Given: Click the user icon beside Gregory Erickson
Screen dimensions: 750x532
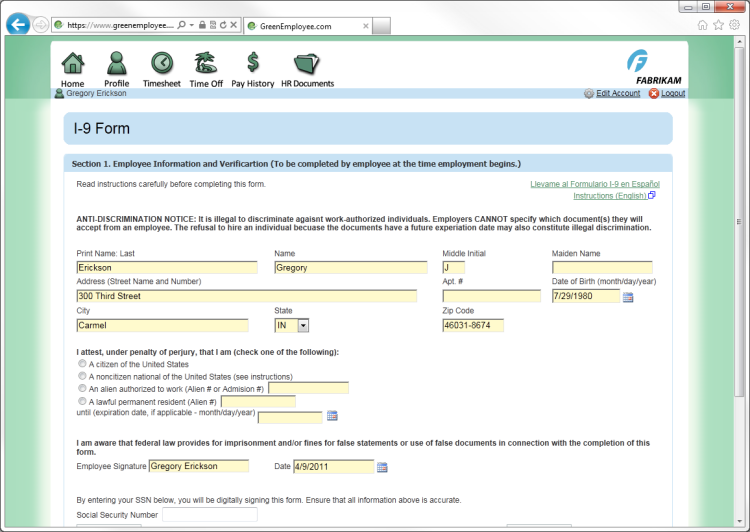Looking at the screenshot, I should pos(59,93).
